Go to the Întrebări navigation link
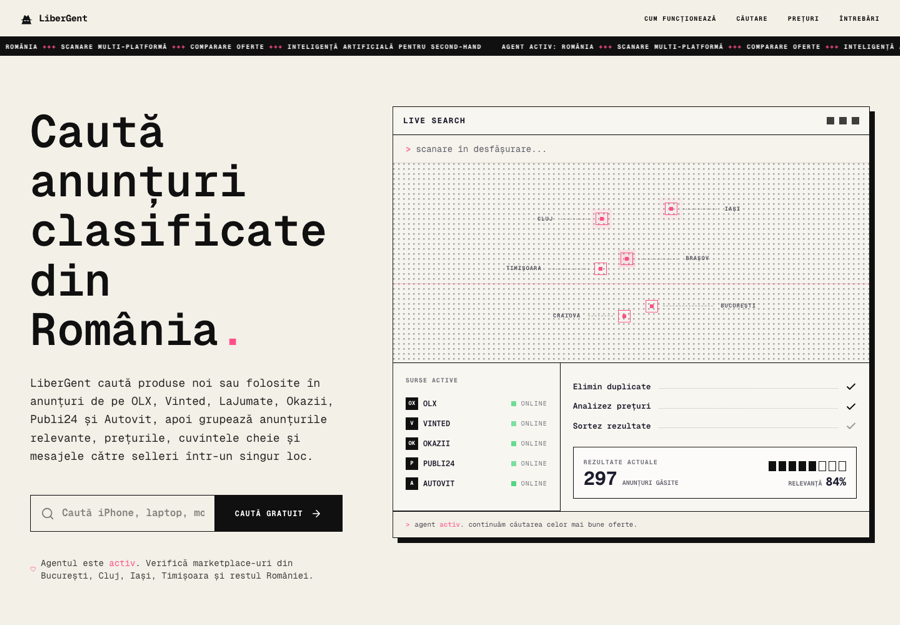 (x=859, y=19)
